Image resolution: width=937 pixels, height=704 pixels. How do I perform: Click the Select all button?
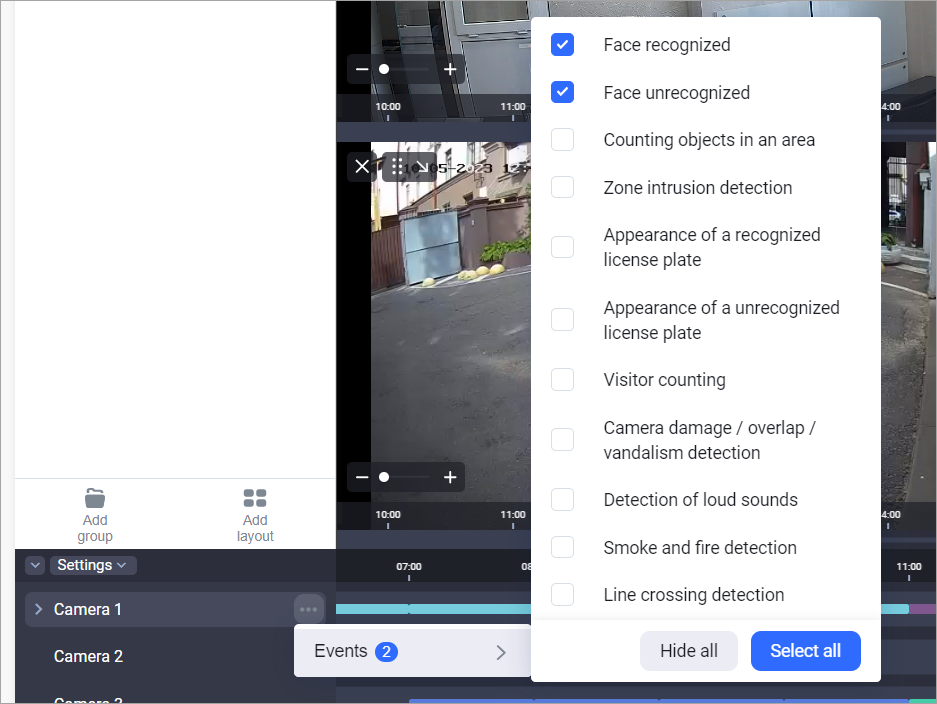coord(805,651)
